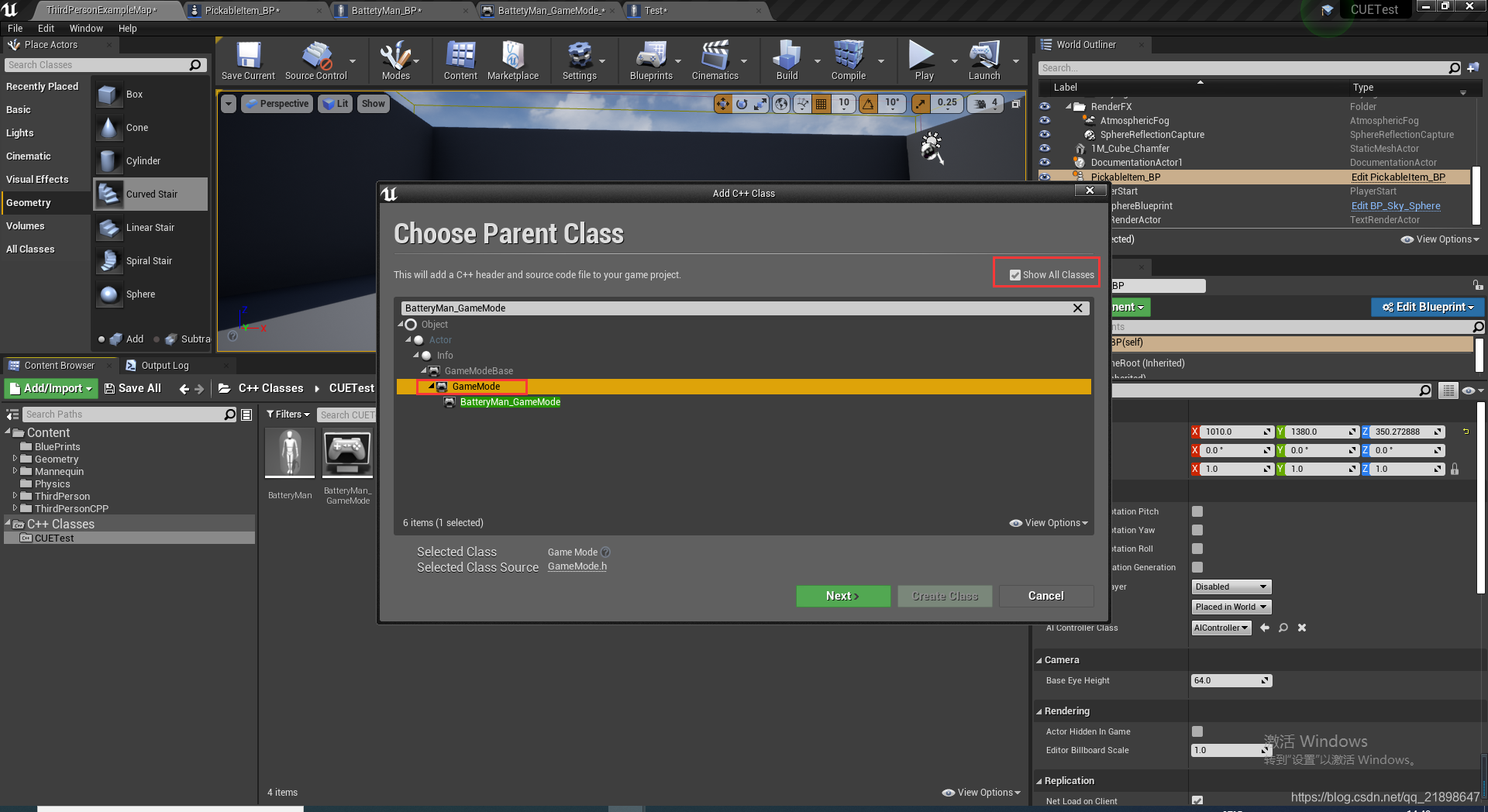
Task: Select the Spiral Stair geometry brush
Action: [x=150, y=261]
